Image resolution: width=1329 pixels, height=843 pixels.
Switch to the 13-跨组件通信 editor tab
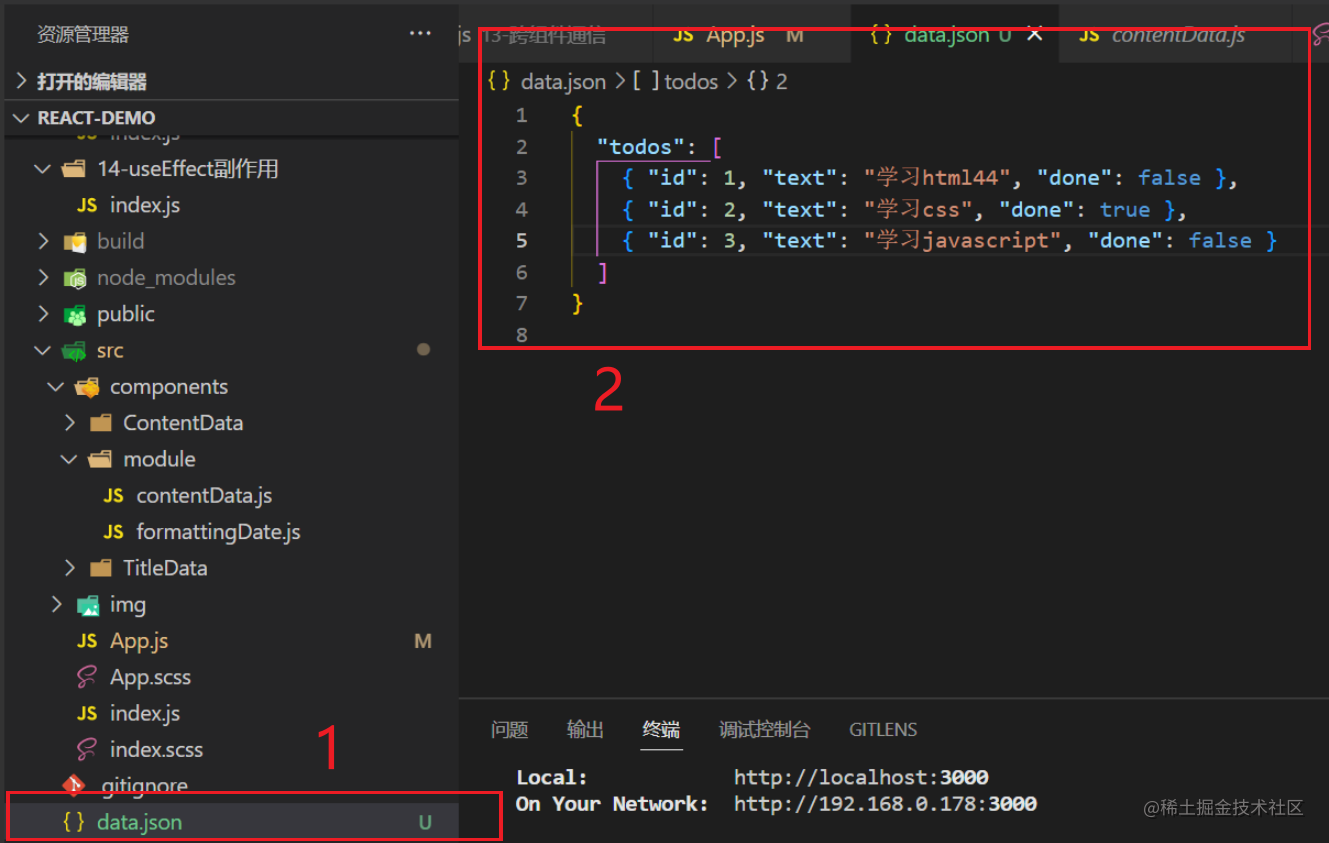click(x=555, y=35)
